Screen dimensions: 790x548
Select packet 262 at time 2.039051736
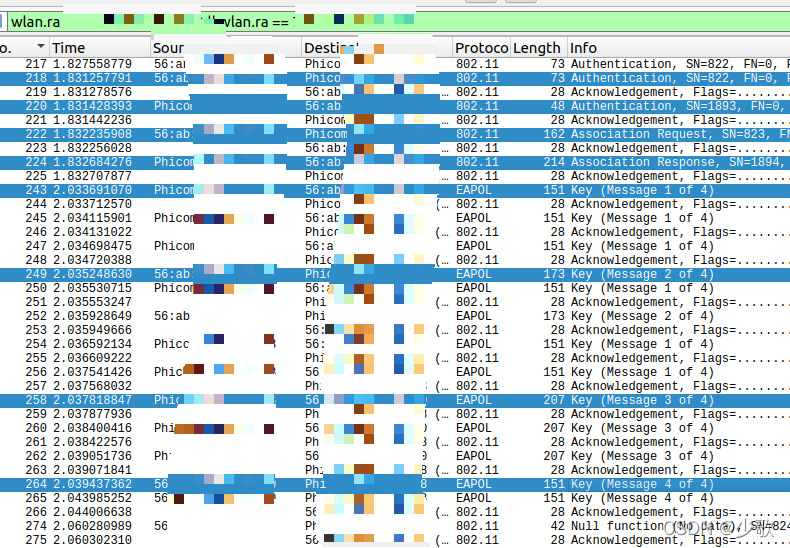point(395,456)
